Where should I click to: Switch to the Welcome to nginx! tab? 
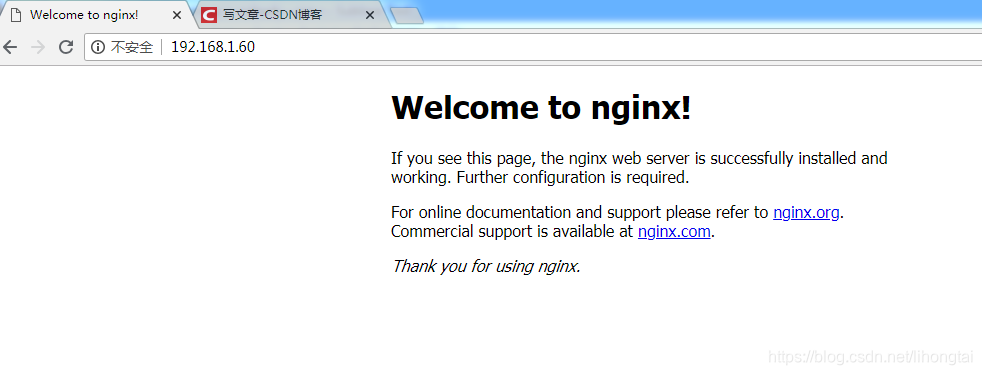(97, 15)
